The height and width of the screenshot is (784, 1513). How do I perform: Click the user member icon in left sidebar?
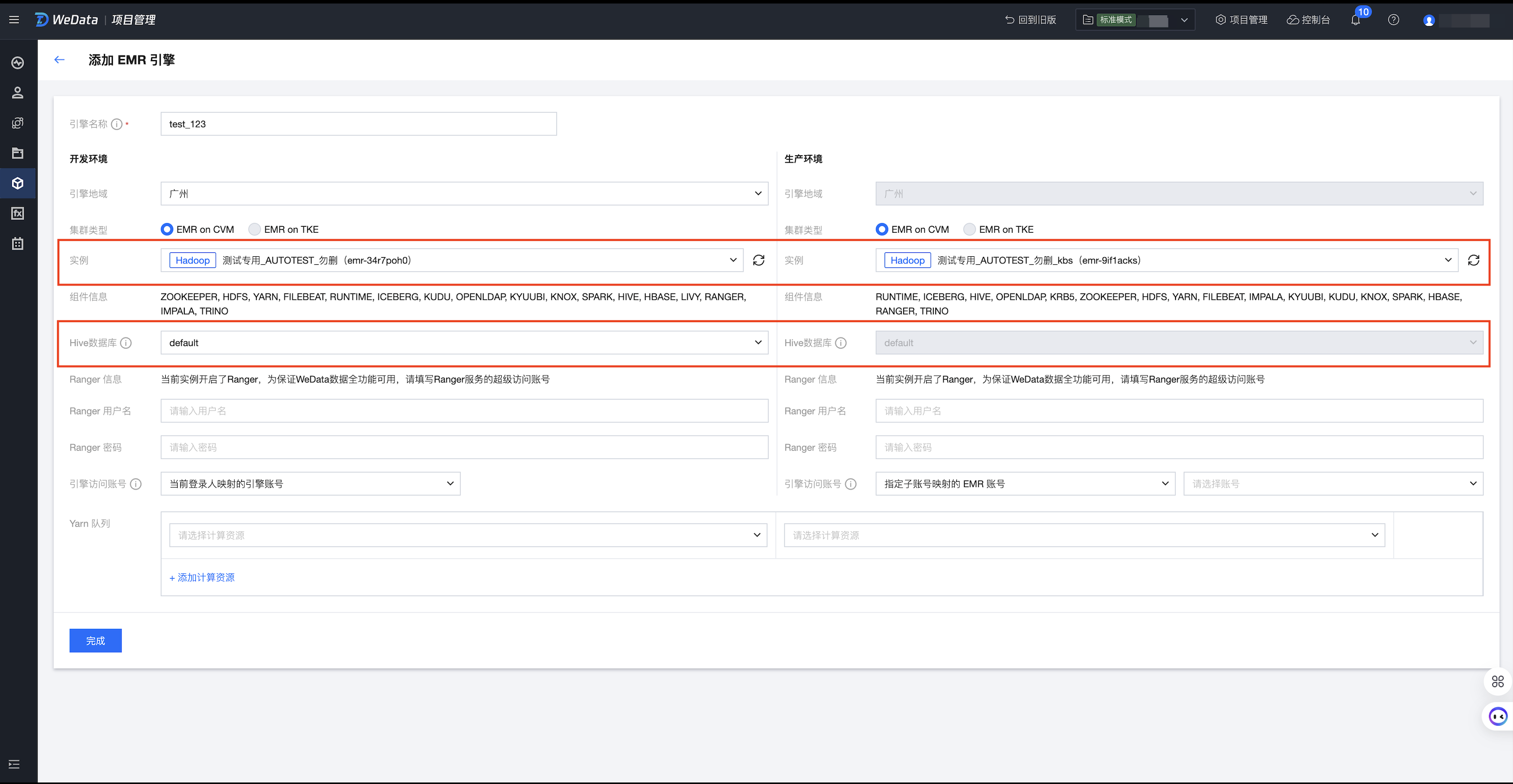click(18, 93)
